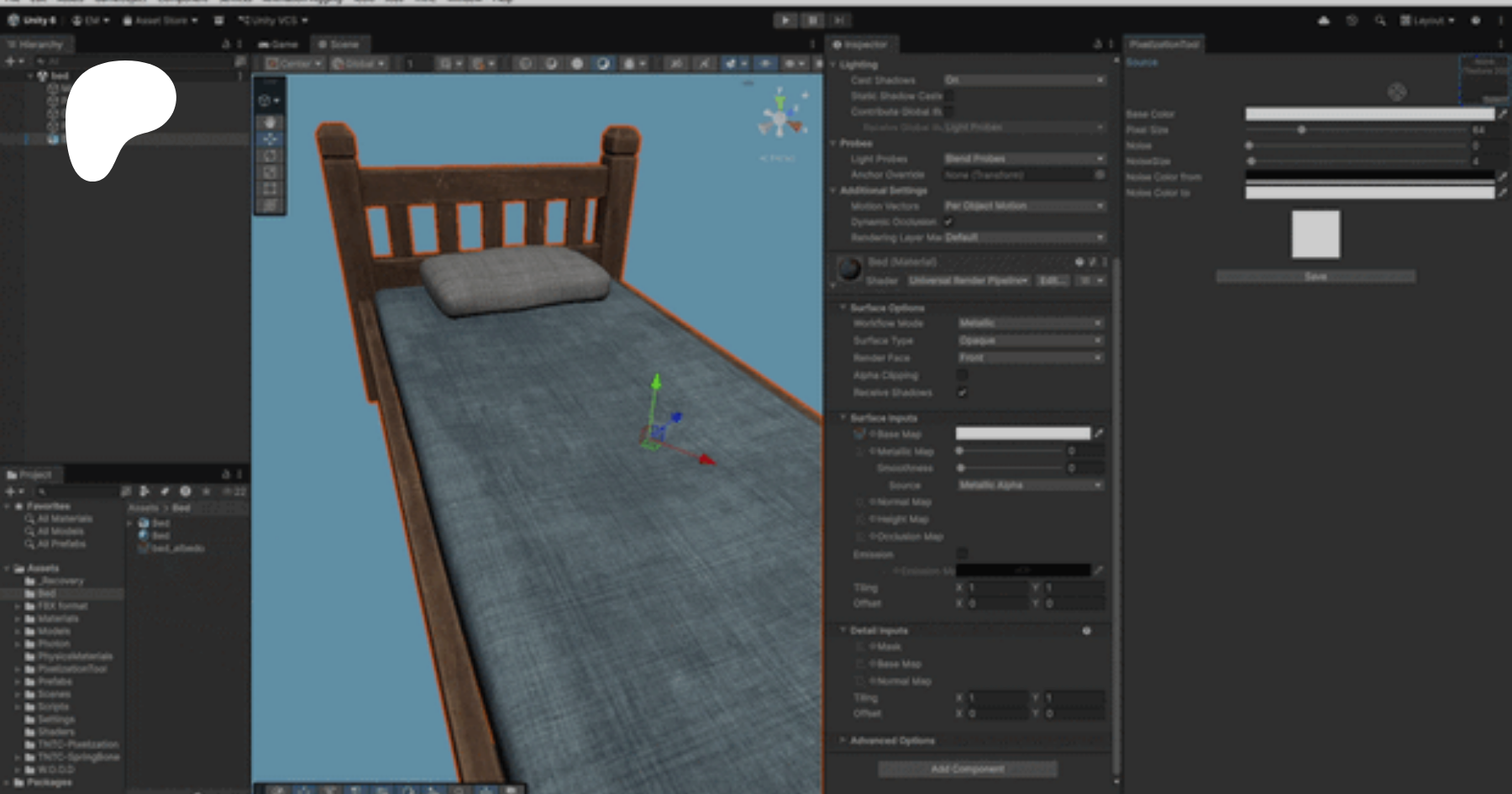This screenshot has width=1512, height=794.
Task: Click the cloud services icon
Action: tap(1324, 20)
